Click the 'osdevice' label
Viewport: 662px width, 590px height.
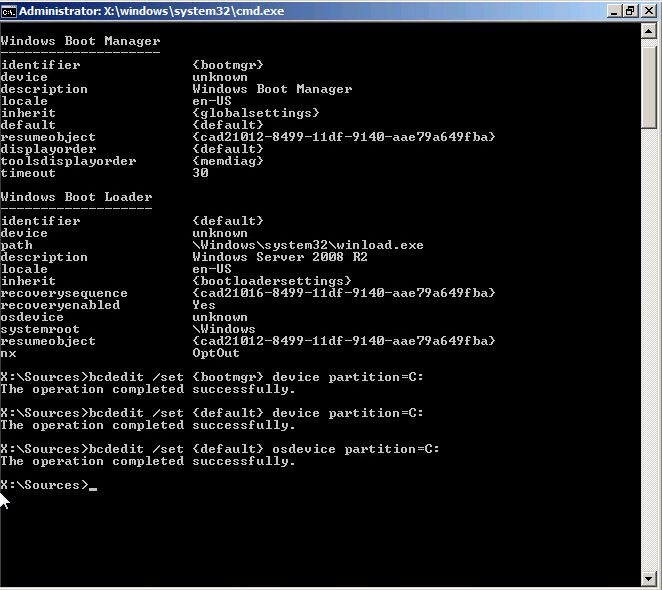32,317
